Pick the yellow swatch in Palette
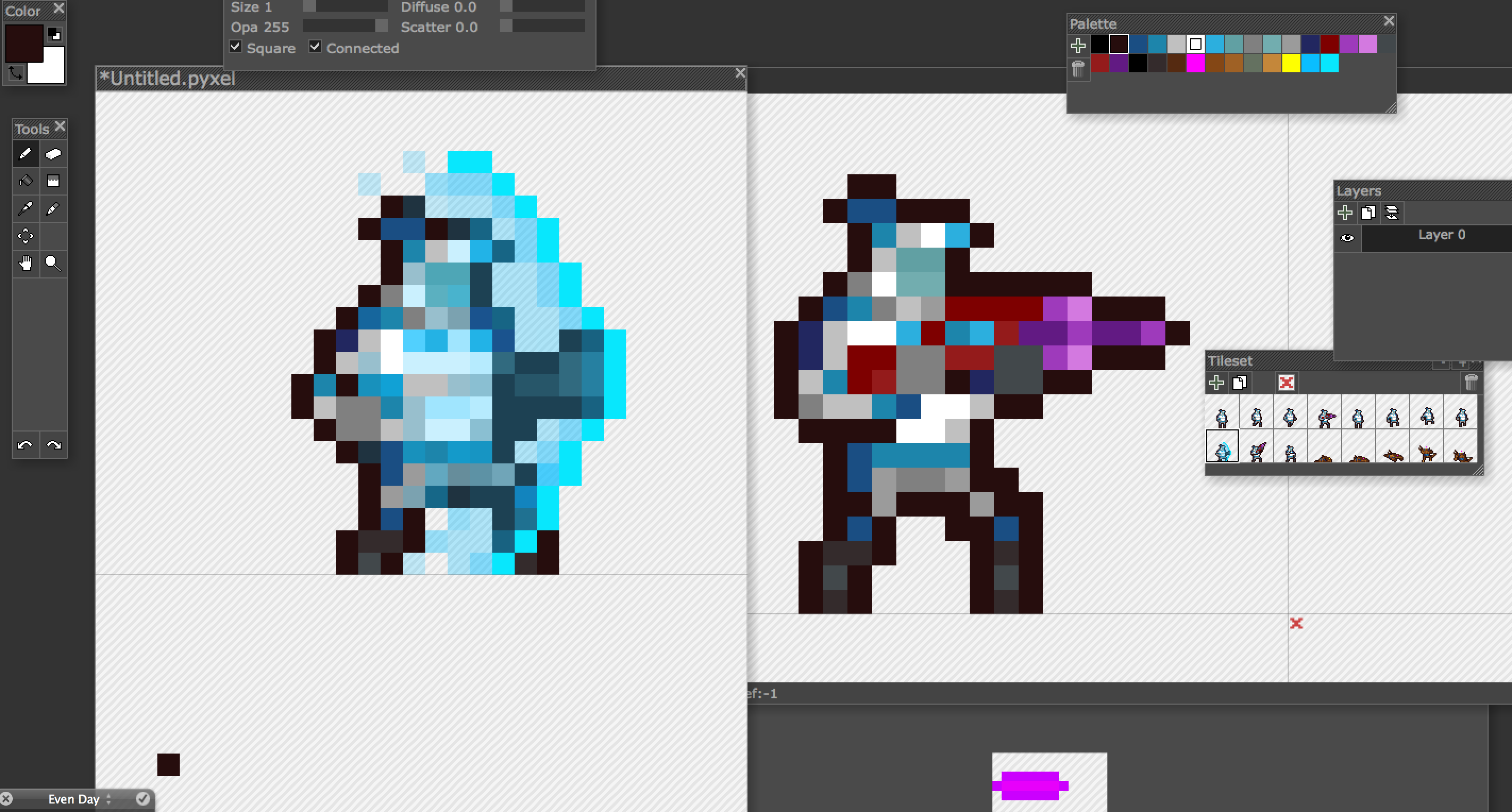This screenshot has width=1512, height=812. pos(1291,63)
